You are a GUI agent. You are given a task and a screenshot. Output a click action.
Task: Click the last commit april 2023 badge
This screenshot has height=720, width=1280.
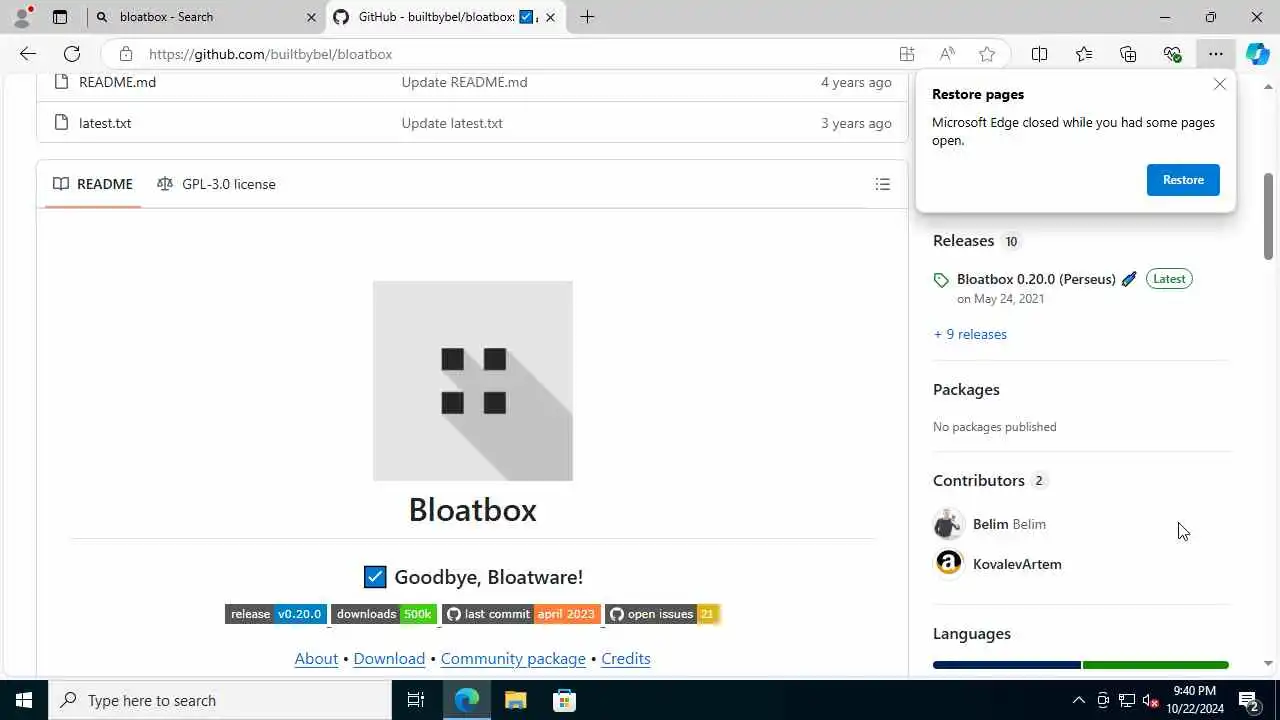(521, 614)
